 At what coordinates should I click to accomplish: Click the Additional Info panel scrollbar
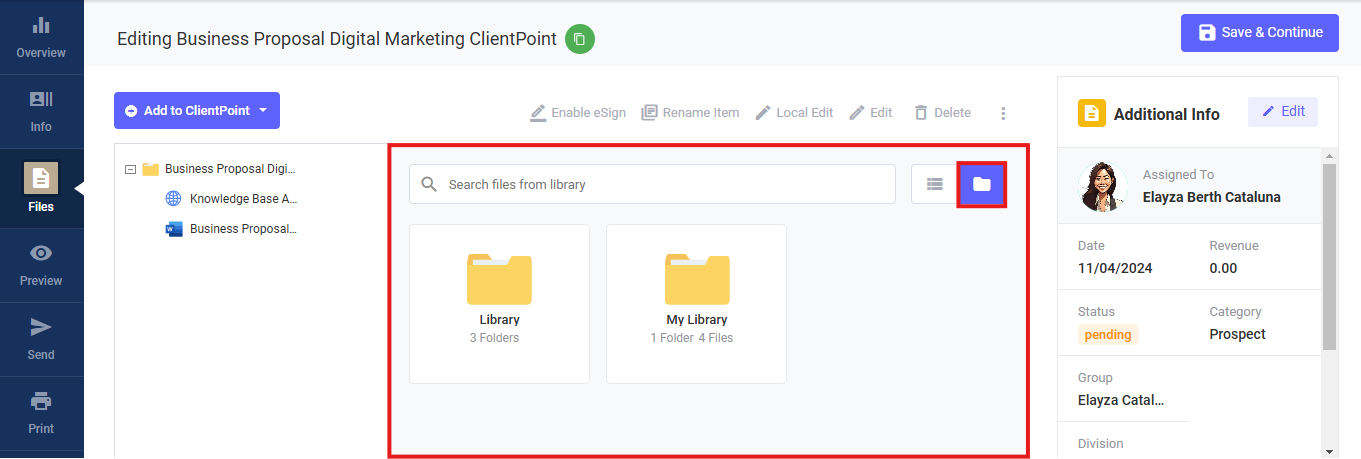pos(1329,257)
